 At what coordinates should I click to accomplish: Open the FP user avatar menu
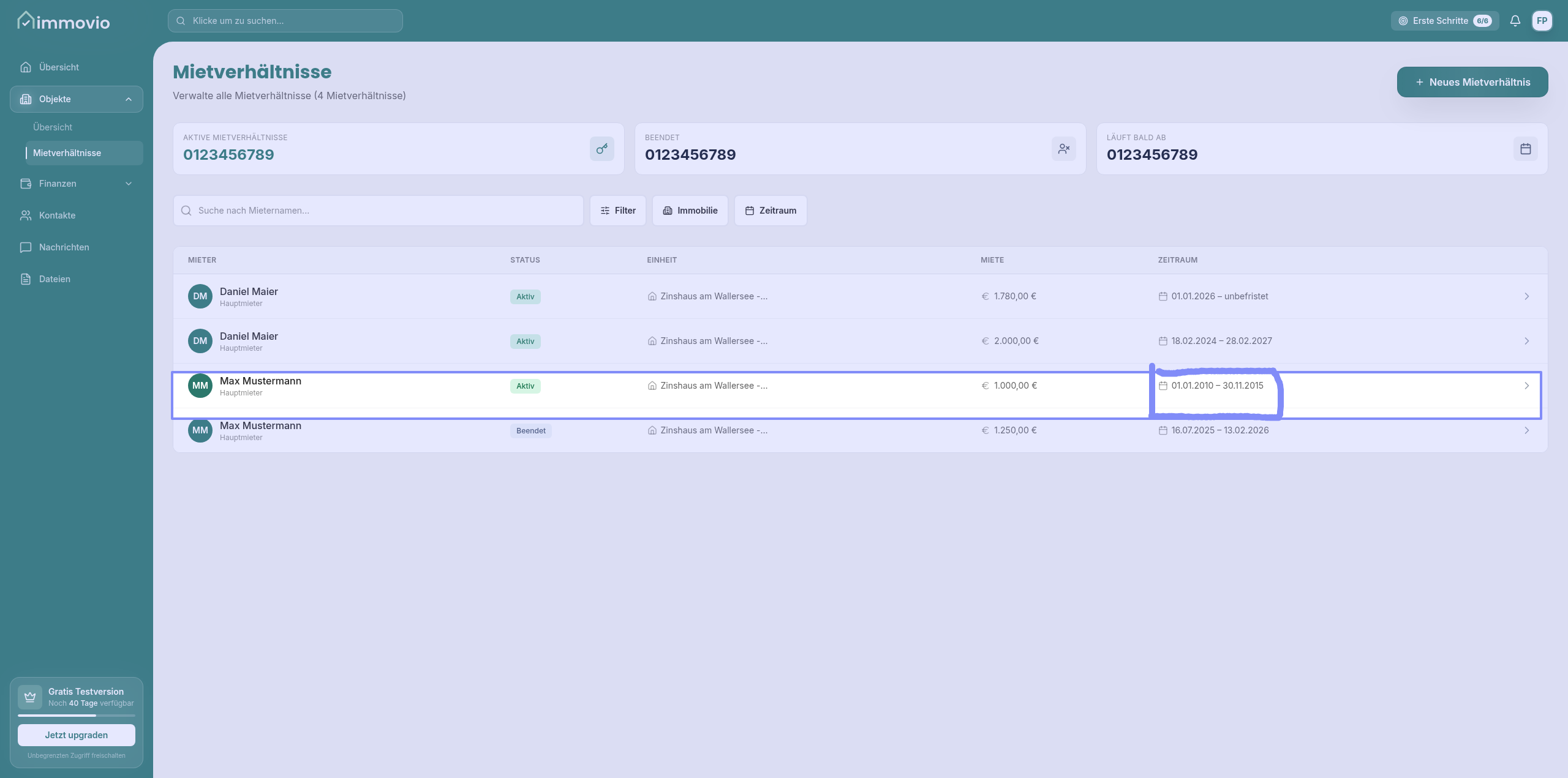pos(1542,21)
